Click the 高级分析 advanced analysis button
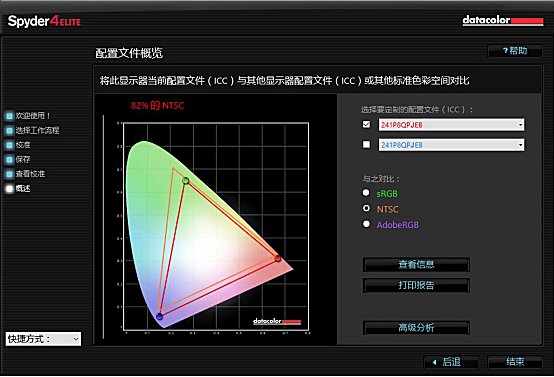 coord(416,328)
